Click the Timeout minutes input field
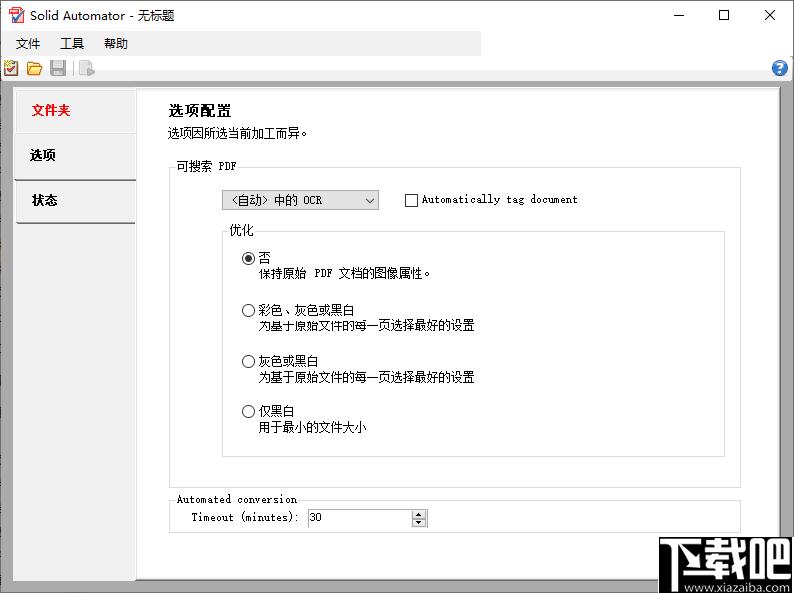 (360, 518)
